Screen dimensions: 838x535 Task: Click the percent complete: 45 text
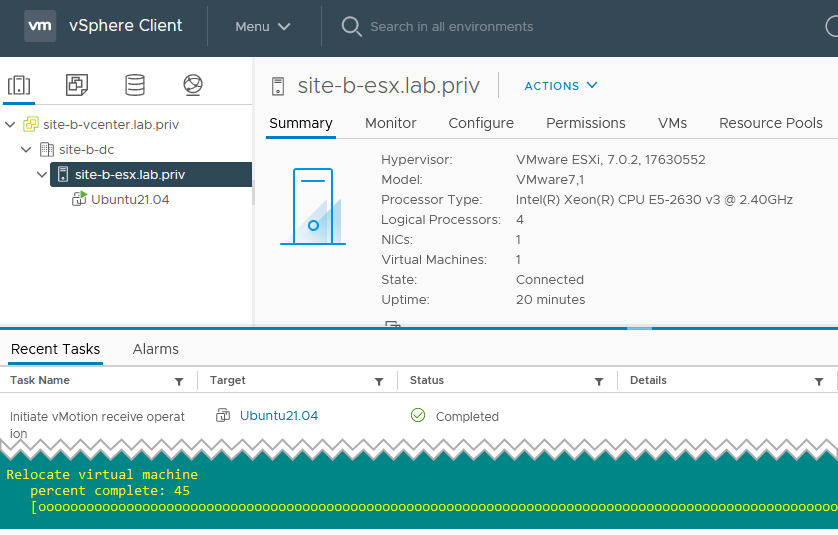pyautogui.click(x=110, y=491)
